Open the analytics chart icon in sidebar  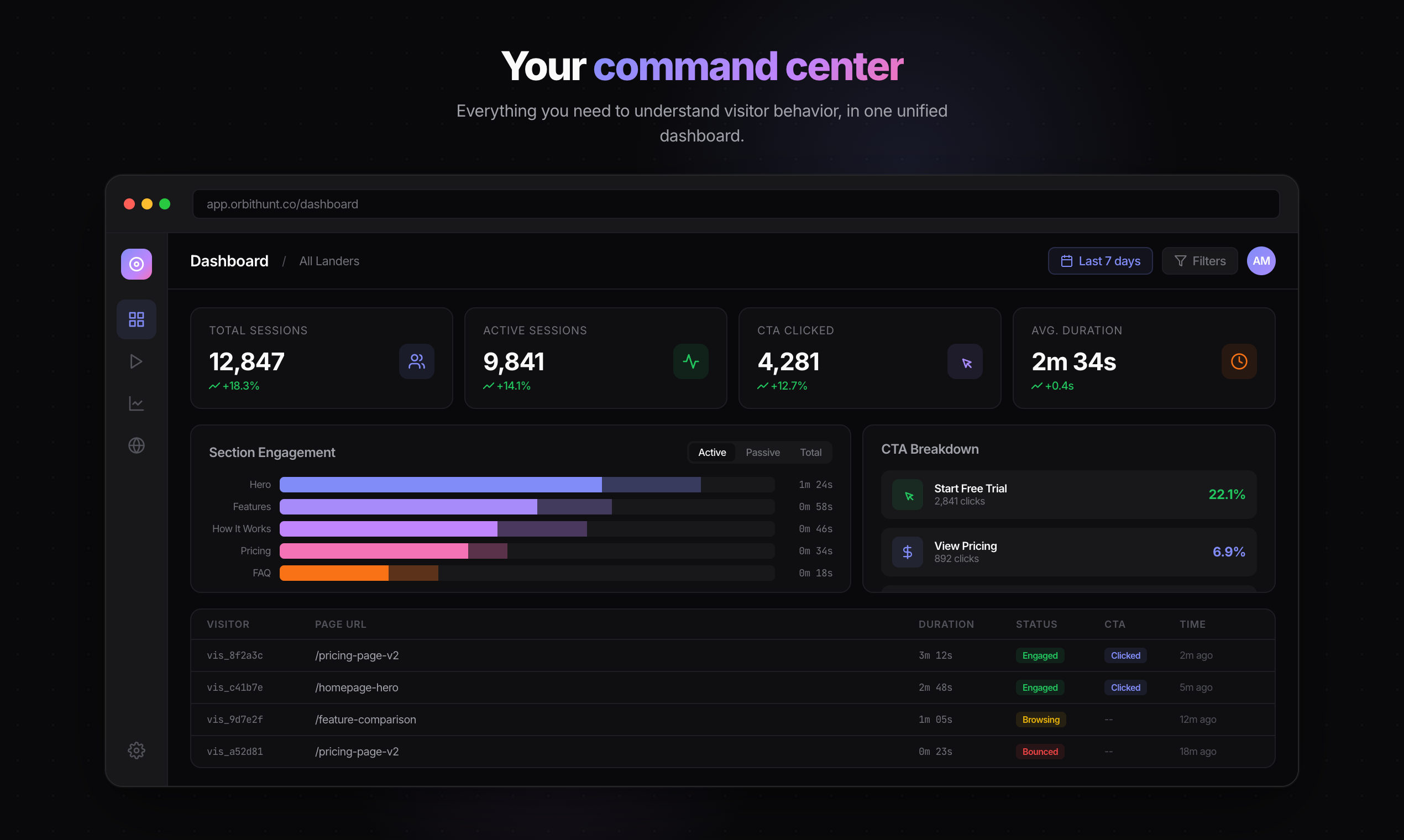click(137, 403)
